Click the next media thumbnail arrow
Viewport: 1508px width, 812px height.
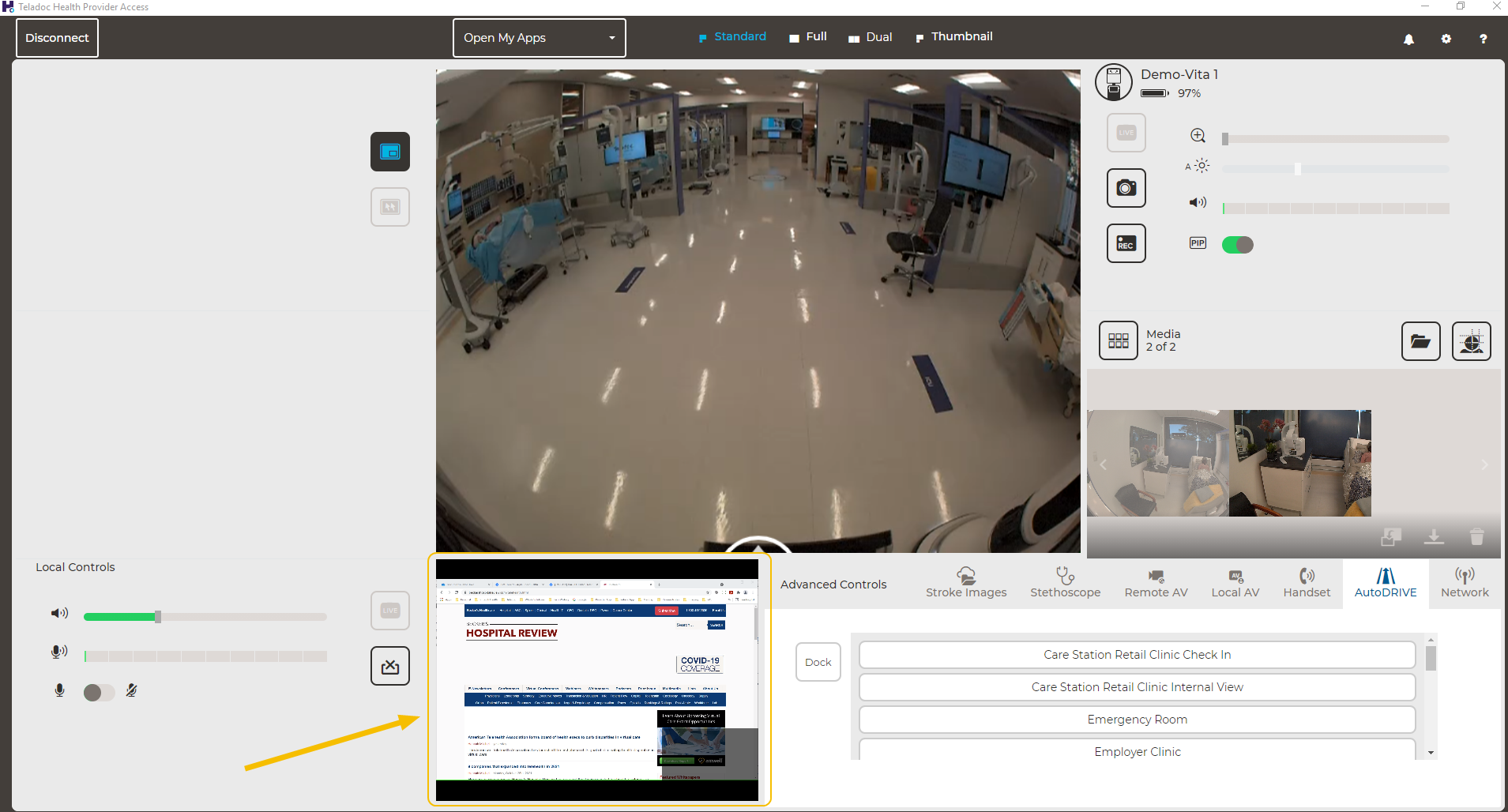point(1484,464)
